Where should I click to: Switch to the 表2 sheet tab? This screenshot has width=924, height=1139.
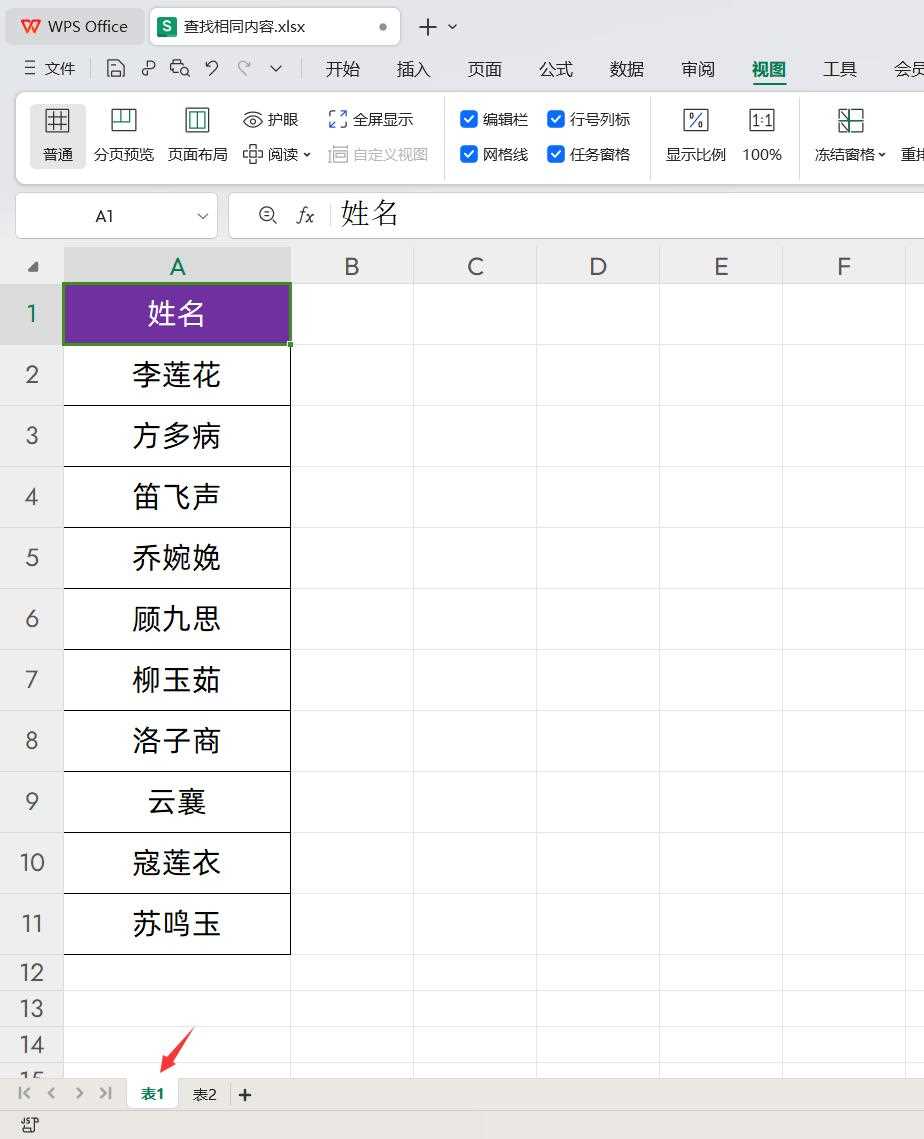204,1094
